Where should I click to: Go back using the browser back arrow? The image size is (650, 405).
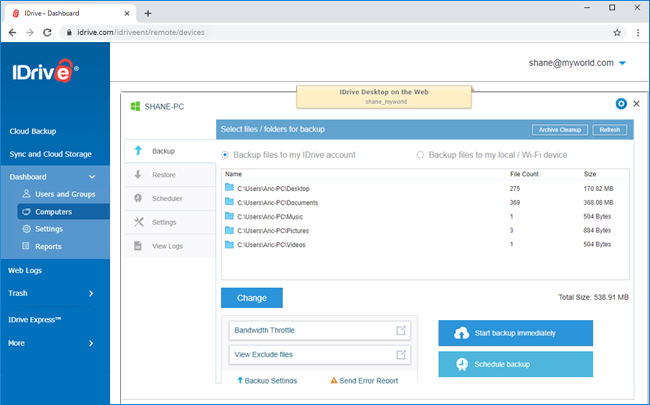click(x=12, y=32)
